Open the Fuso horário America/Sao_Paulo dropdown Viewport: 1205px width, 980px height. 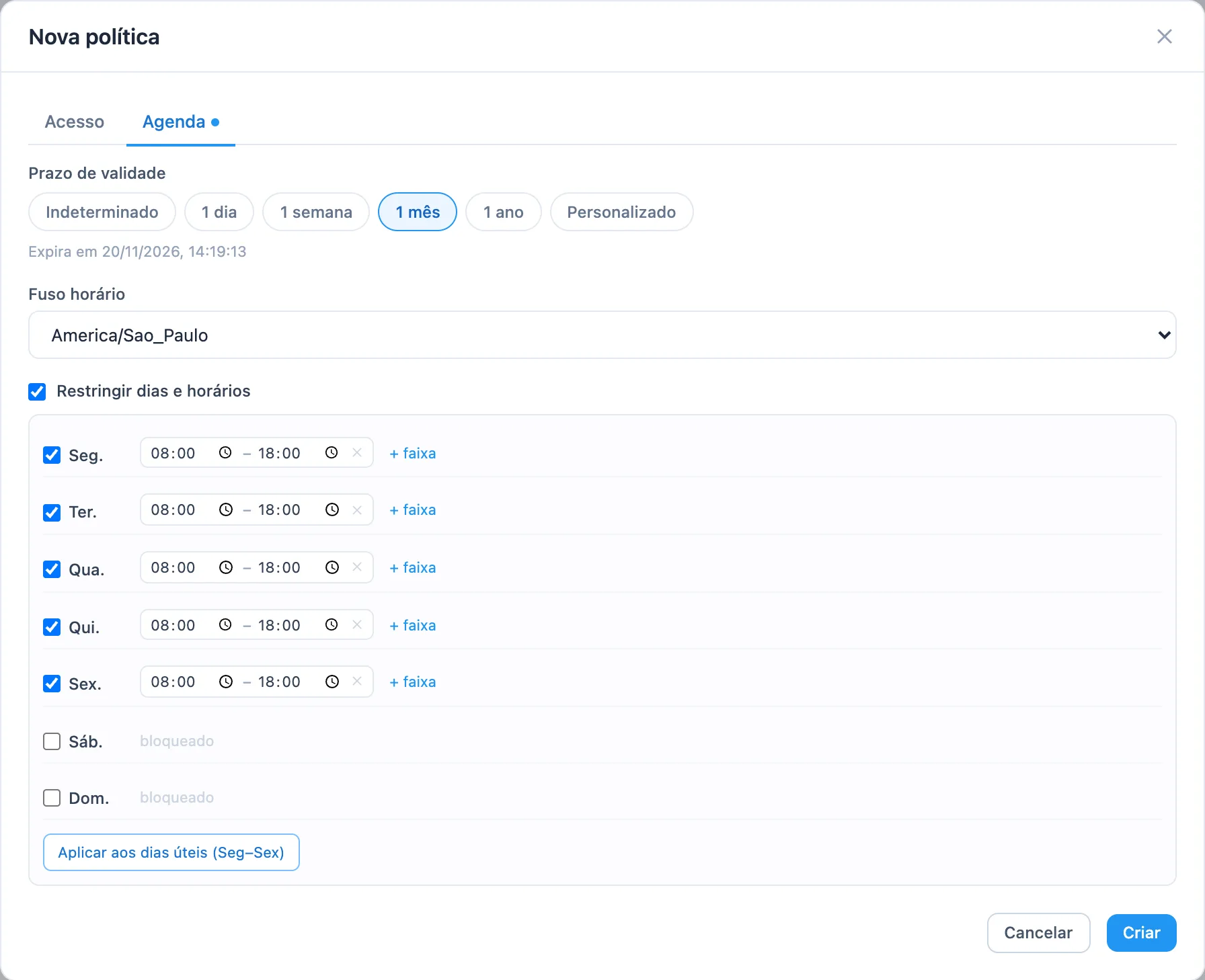tap(602, 335)
